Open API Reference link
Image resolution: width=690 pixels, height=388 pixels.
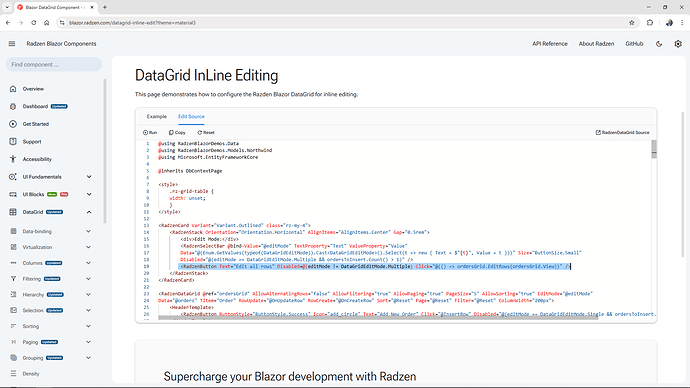tap(550, 44)
